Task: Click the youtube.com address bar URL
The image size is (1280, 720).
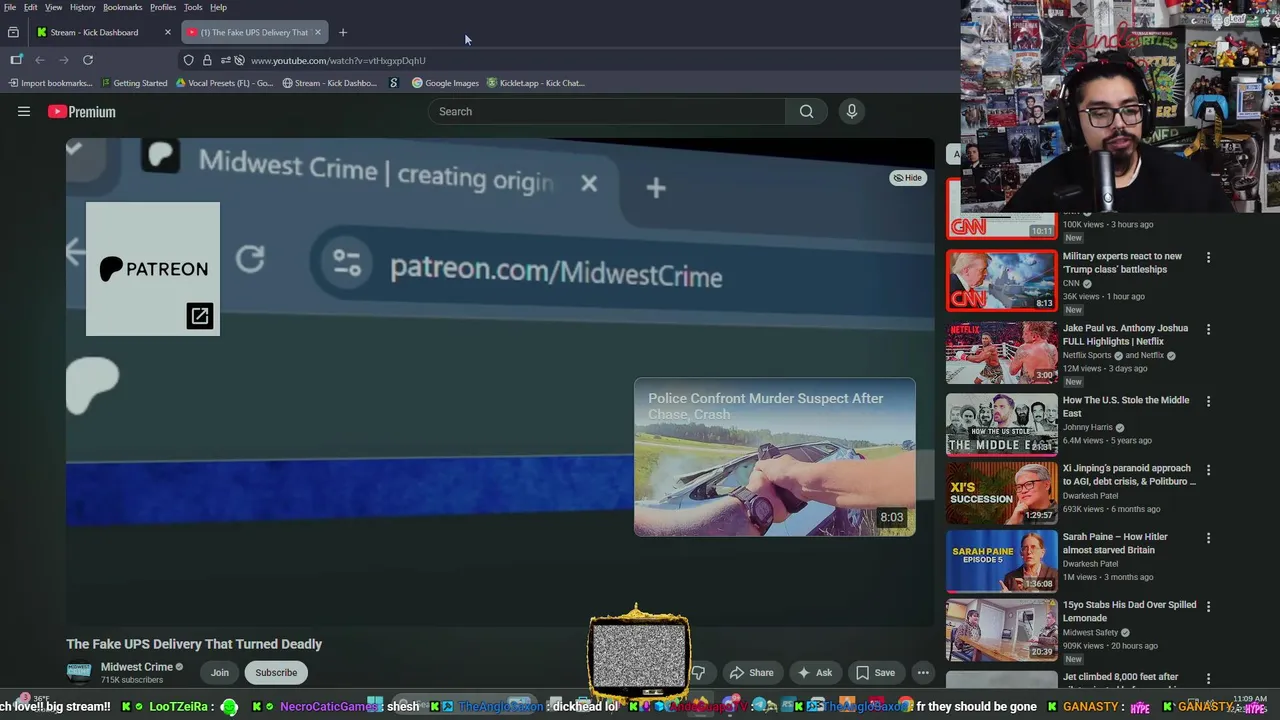Action: click(x=338, y=60)
